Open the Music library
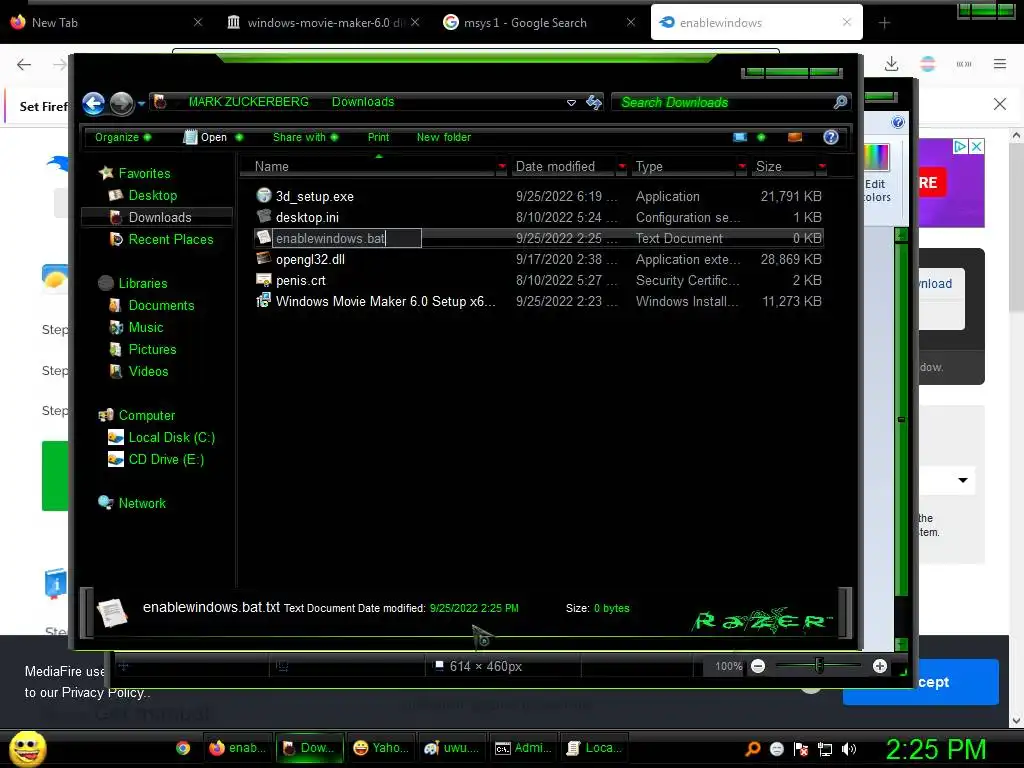This screenshot has width=1024, height=768. (146, 327)
